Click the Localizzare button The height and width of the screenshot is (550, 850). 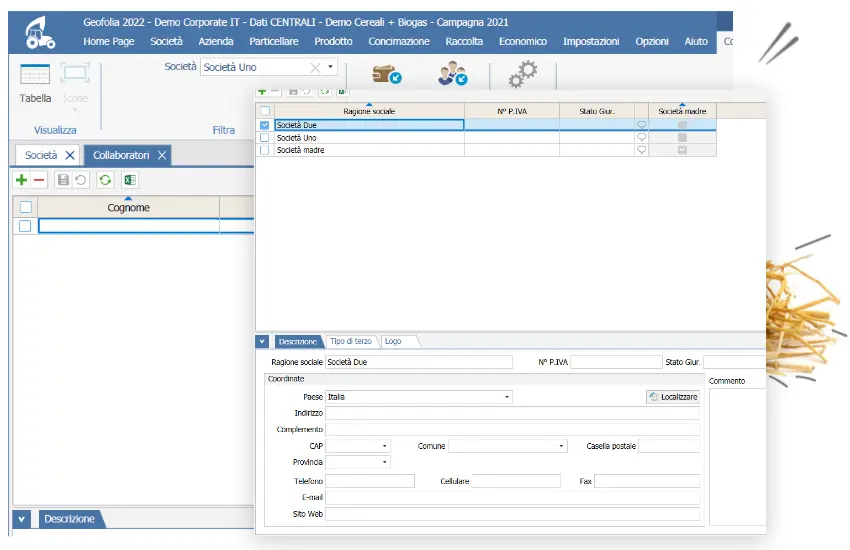673,397
